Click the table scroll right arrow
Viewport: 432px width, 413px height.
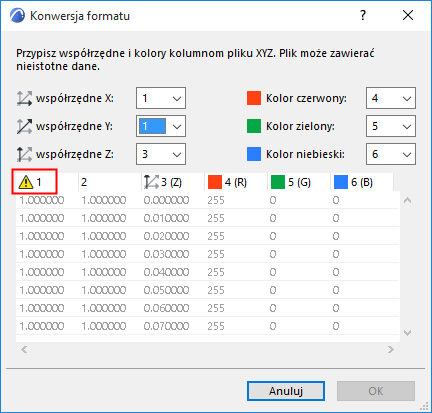click(x=391, y=349)
